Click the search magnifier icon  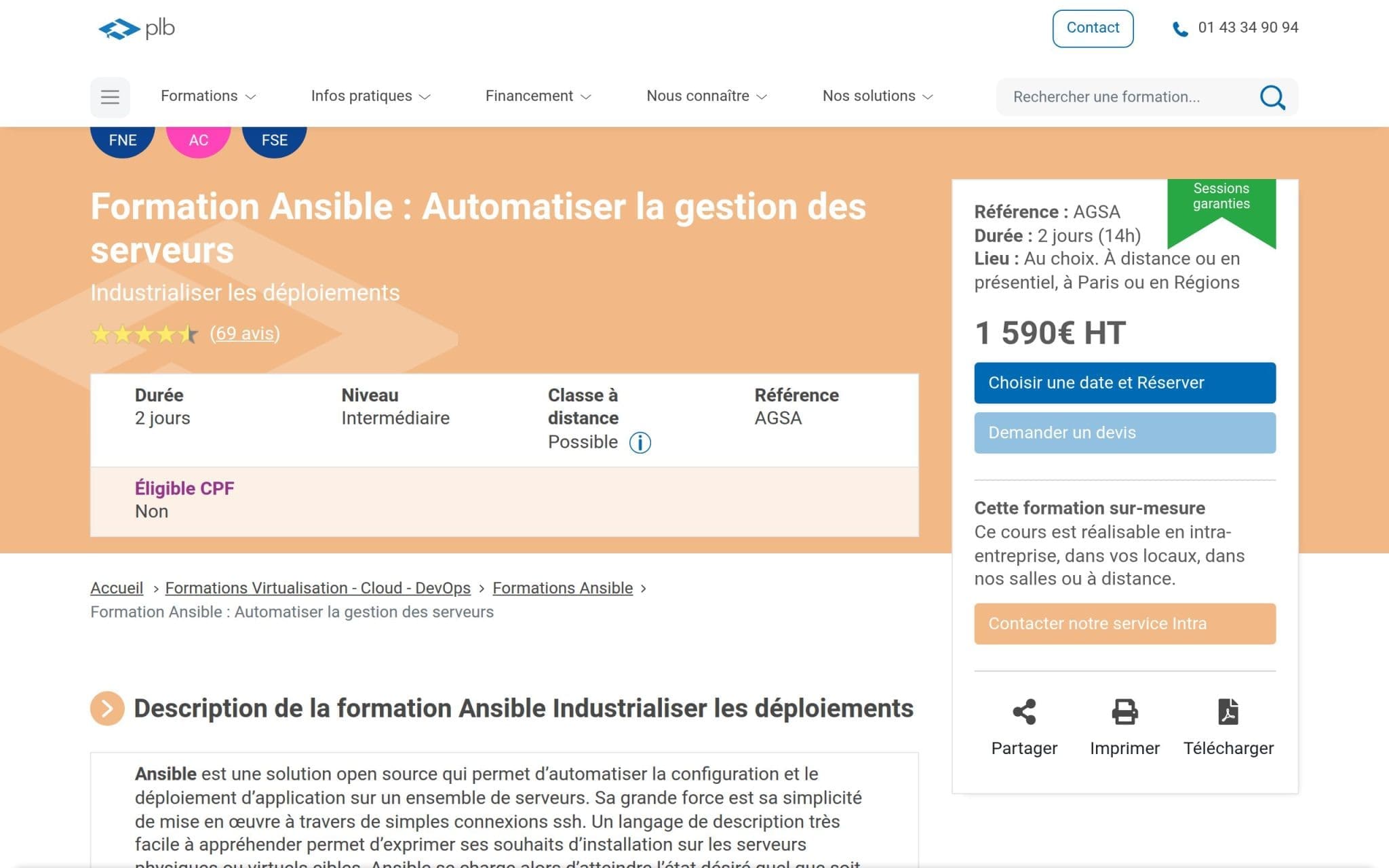1273,97
